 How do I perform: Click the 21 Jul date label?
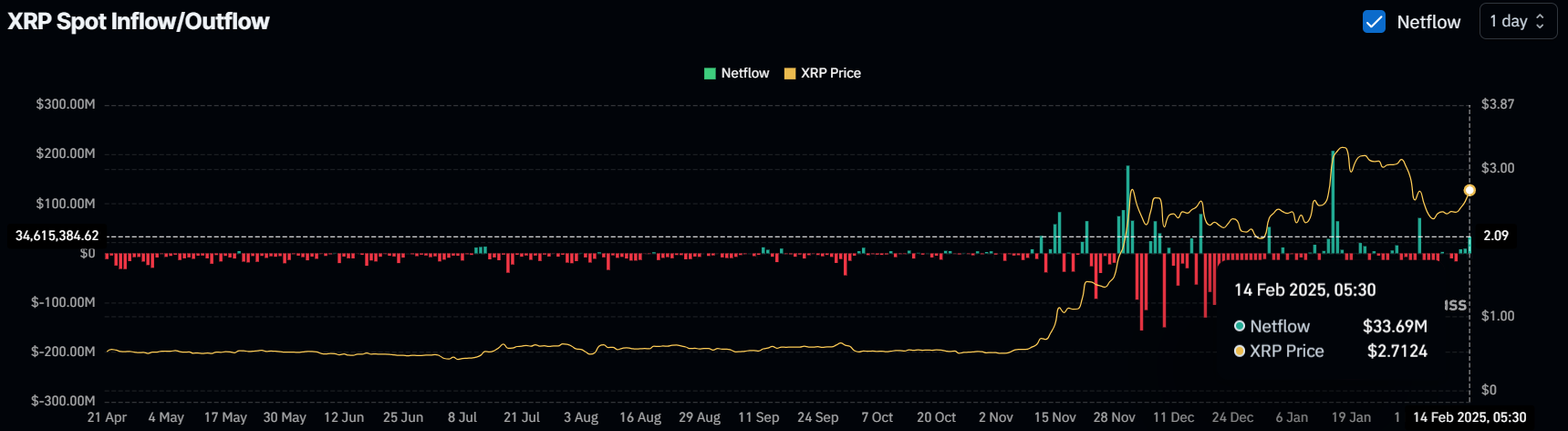pyautogui.click(x=522, y=417)
